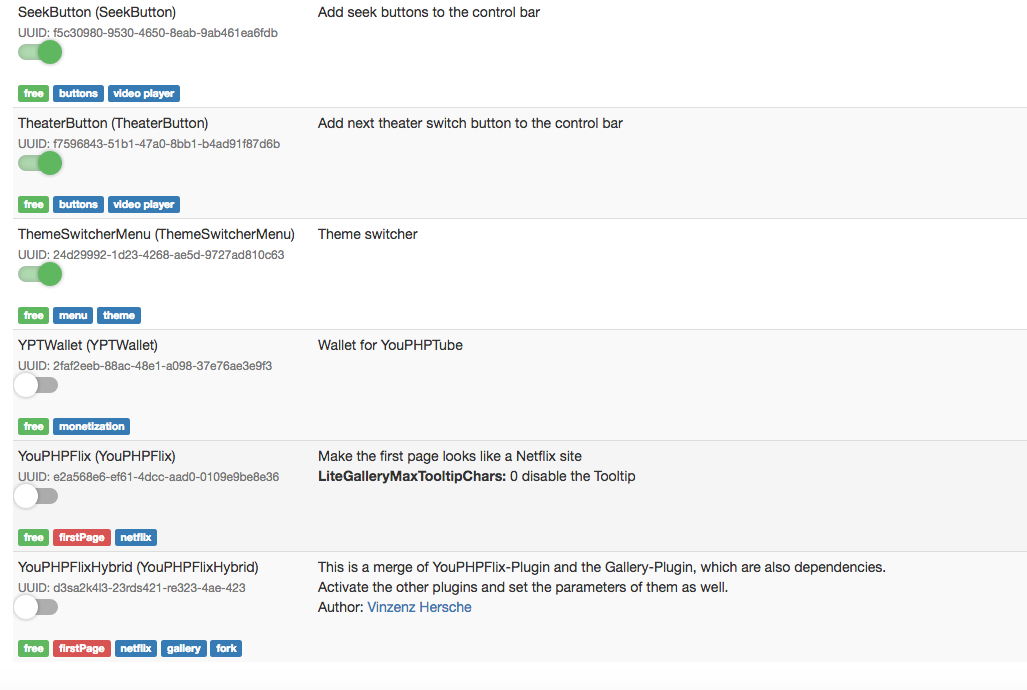Click the 'fork' tag under YouPHPFlixHybrid
Viewport: 1027px width, 690px height.
(x=225, y=648)
